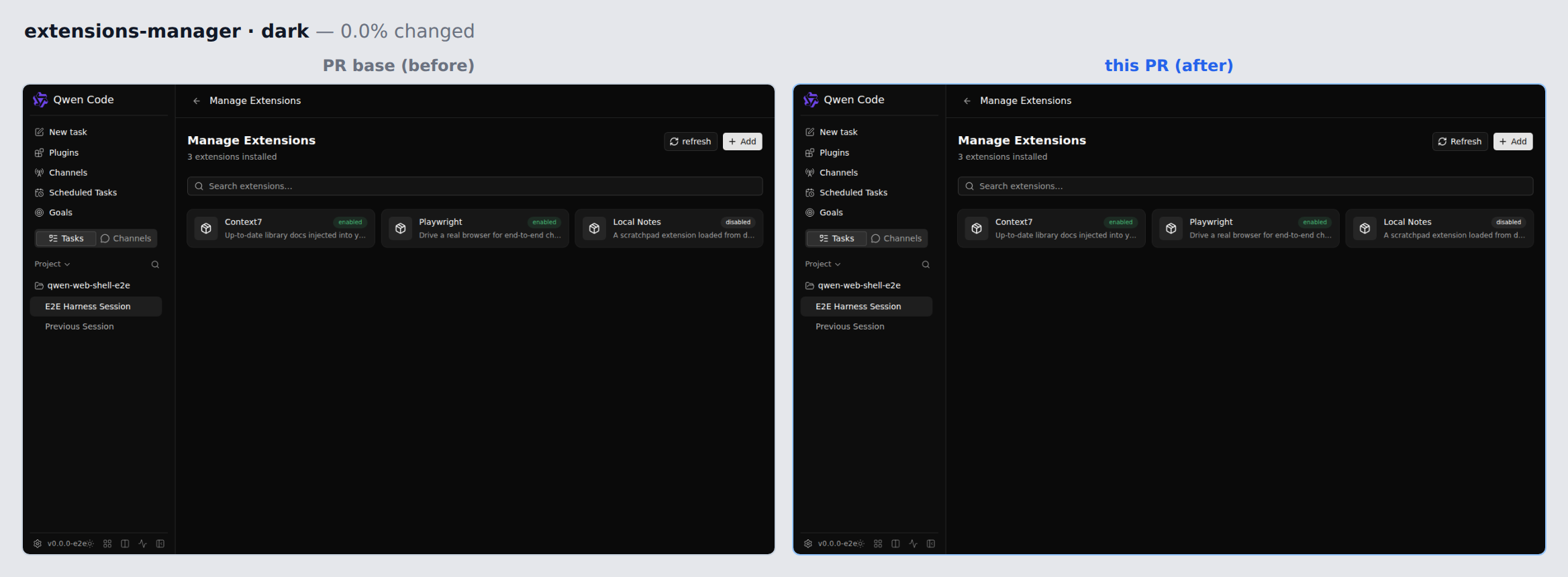
Task: Collapse the sidebar in the before panel
Action: point(160,543)
